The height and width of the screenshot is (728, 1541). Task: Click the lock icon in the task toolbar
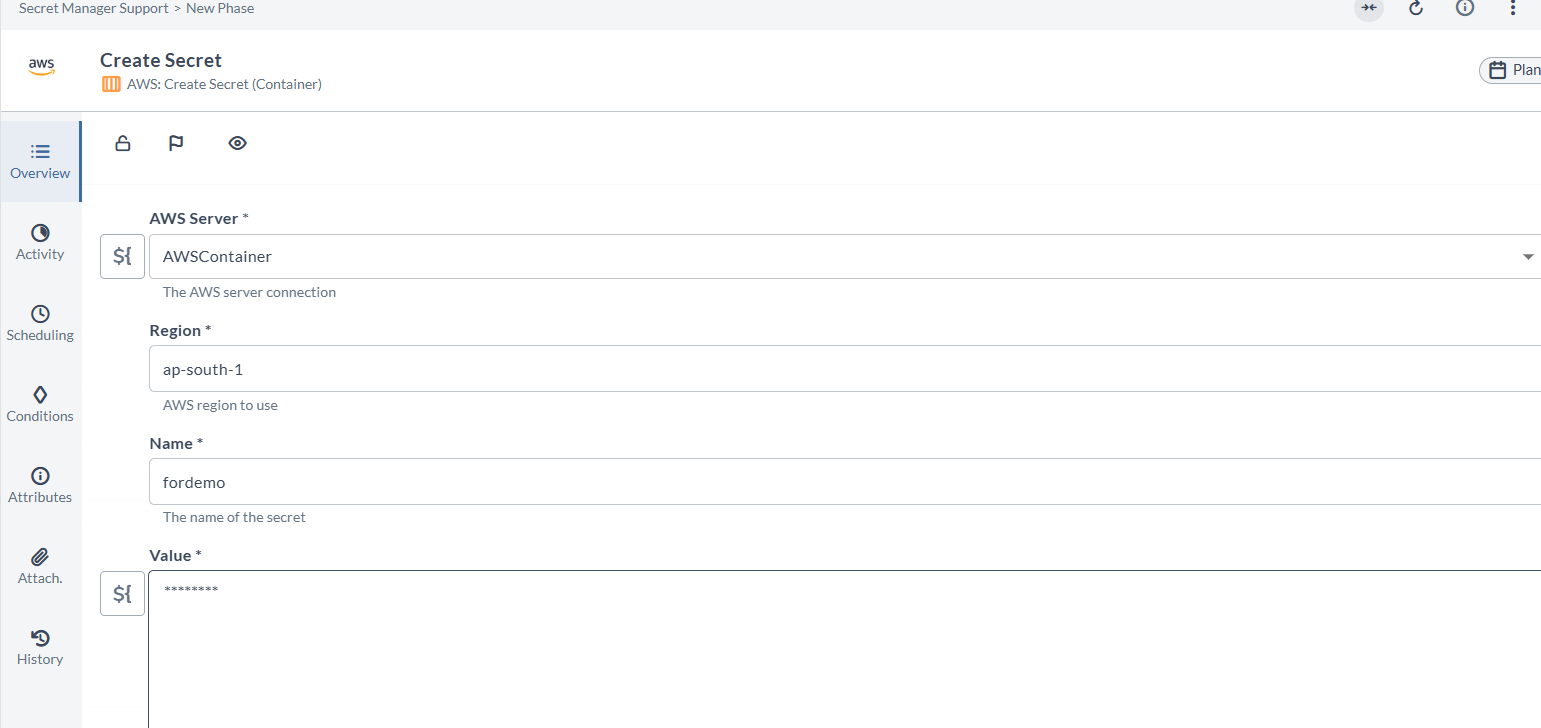coord(123,143)
